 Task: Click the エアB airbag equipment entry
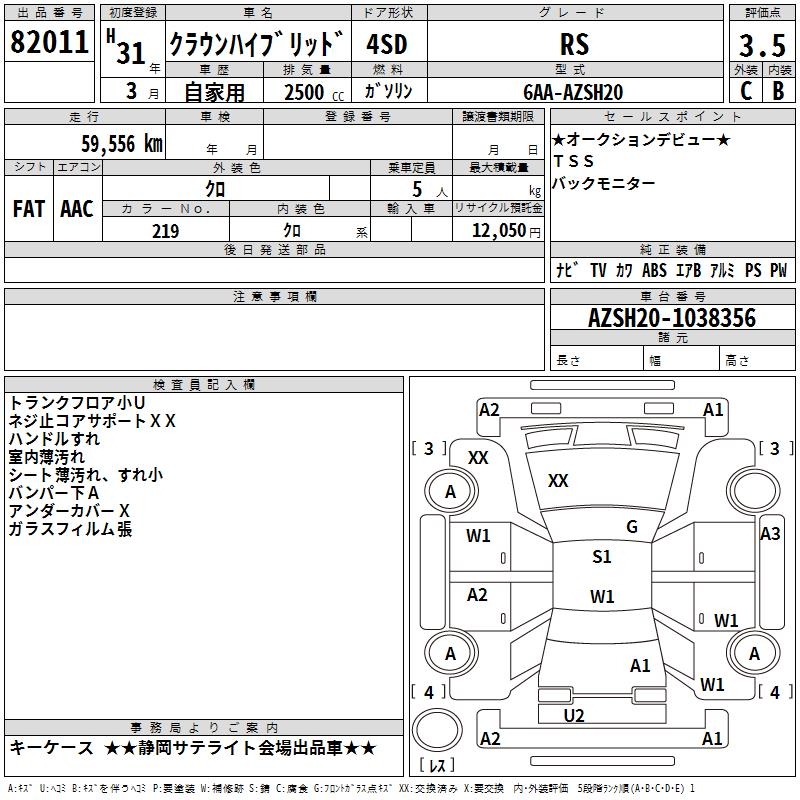click(688, 270)
